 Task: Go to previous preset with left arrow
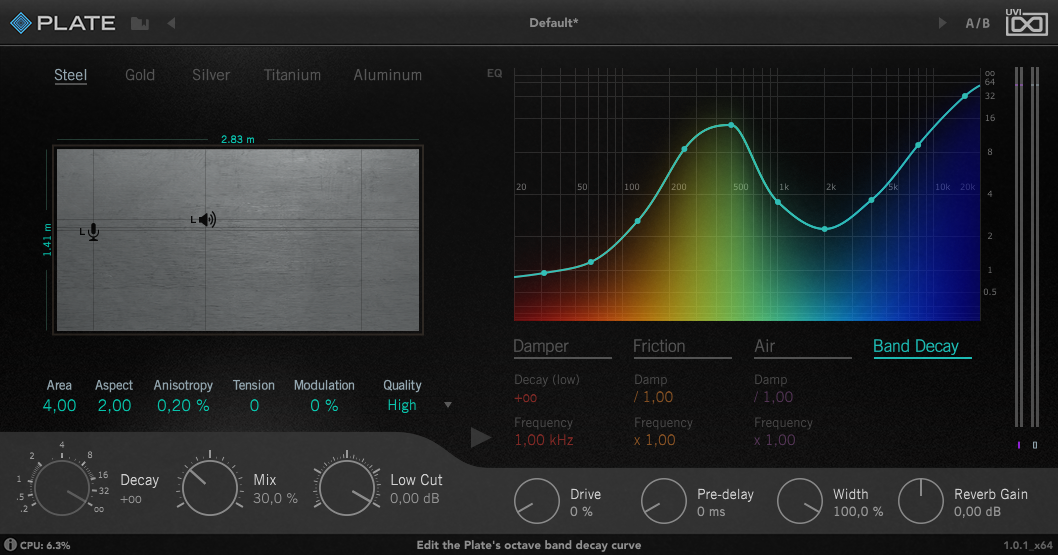171,23
